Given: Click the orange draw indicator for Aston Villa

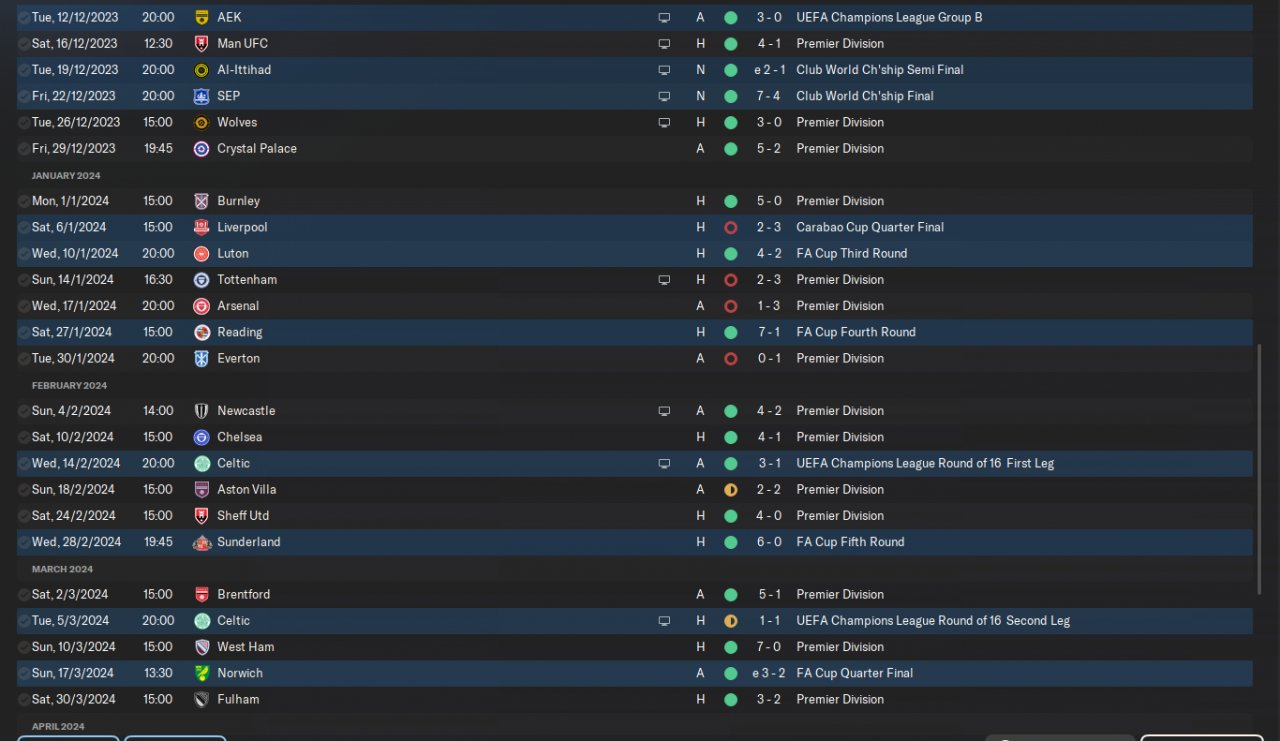Looking at the screenshot, I should 731,489.
